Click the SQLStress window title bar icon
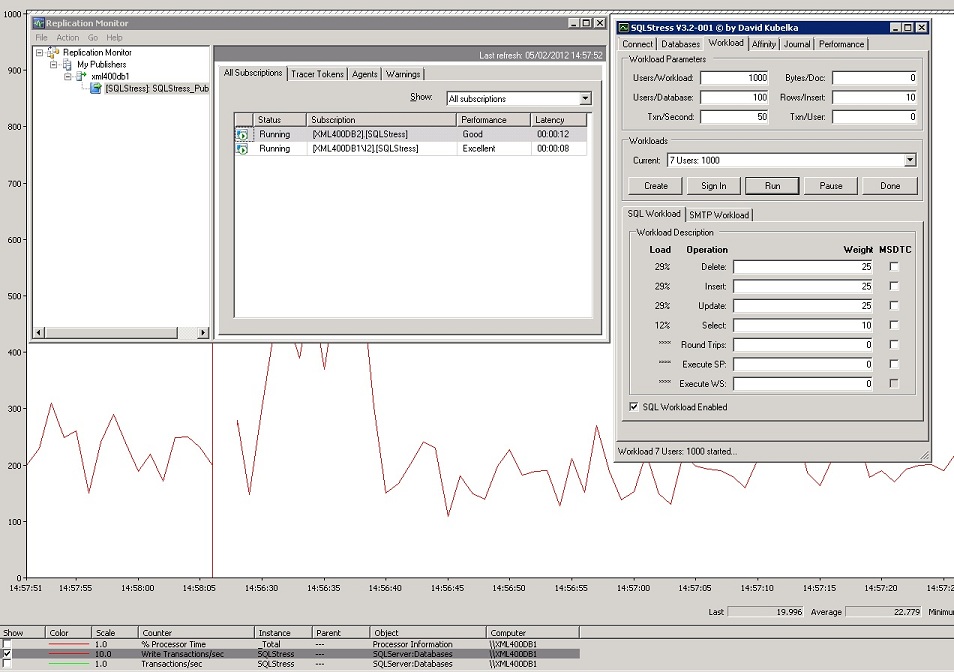The width and height of the screenshot is (954, 672). [x=624, y=27]
